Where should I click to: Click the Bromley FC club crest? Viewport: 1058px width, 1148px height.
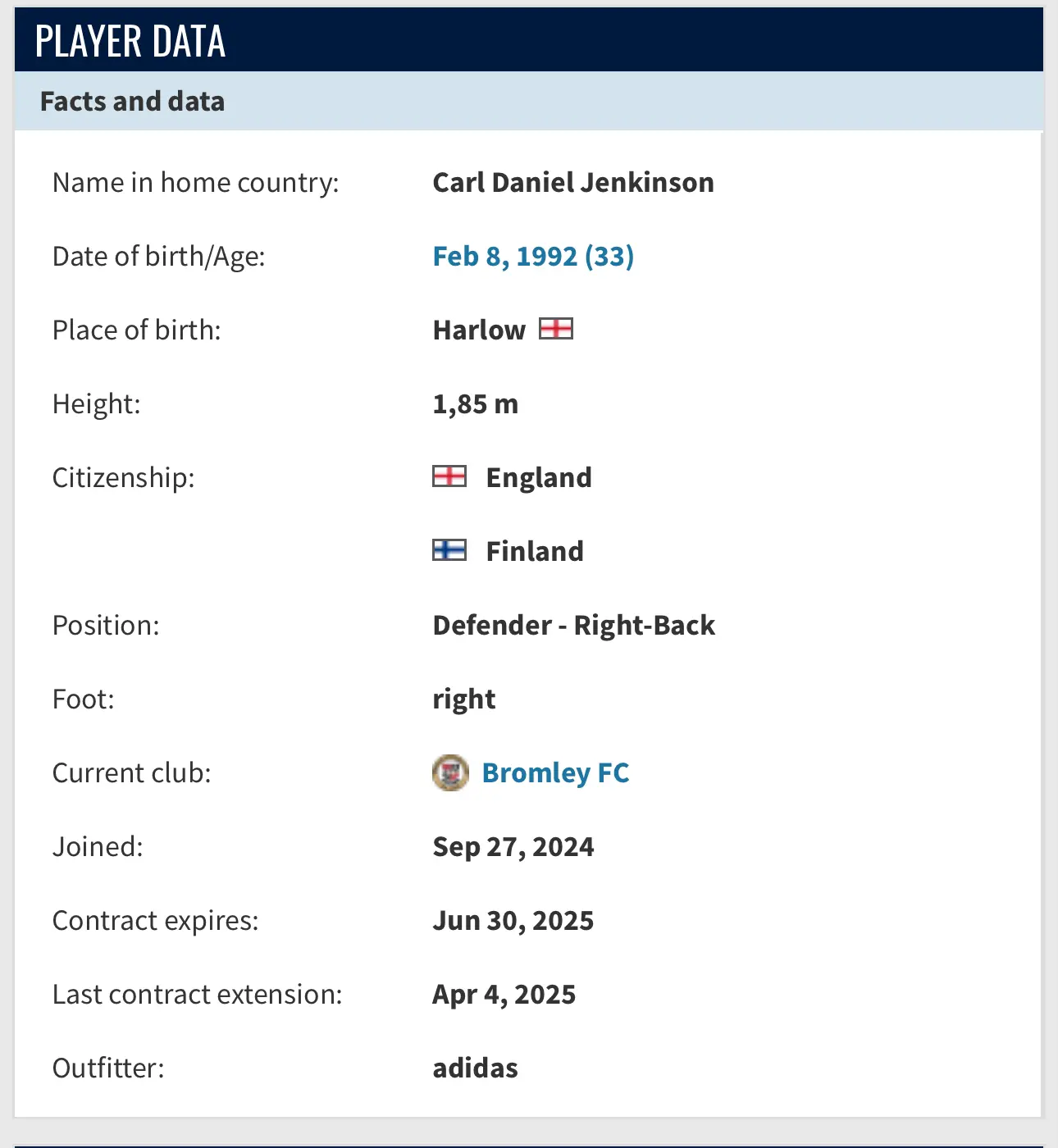tap(450, 772)
